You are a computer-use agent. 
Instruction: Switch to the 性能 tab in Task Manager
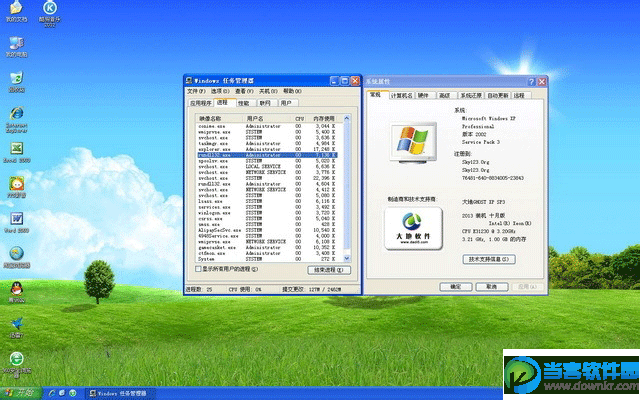point(244,102)
